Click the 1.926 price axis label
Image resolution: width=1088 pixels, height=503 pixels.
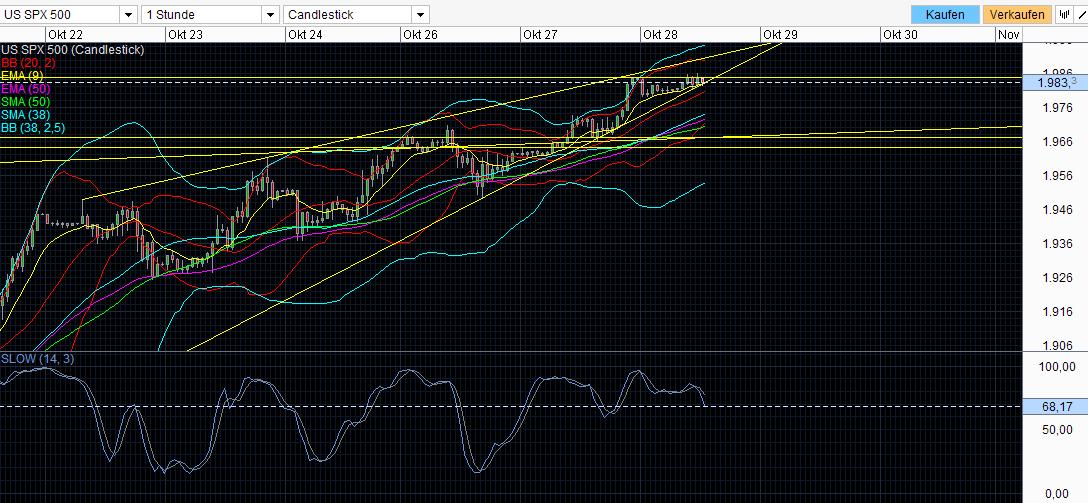point(1057,278)
